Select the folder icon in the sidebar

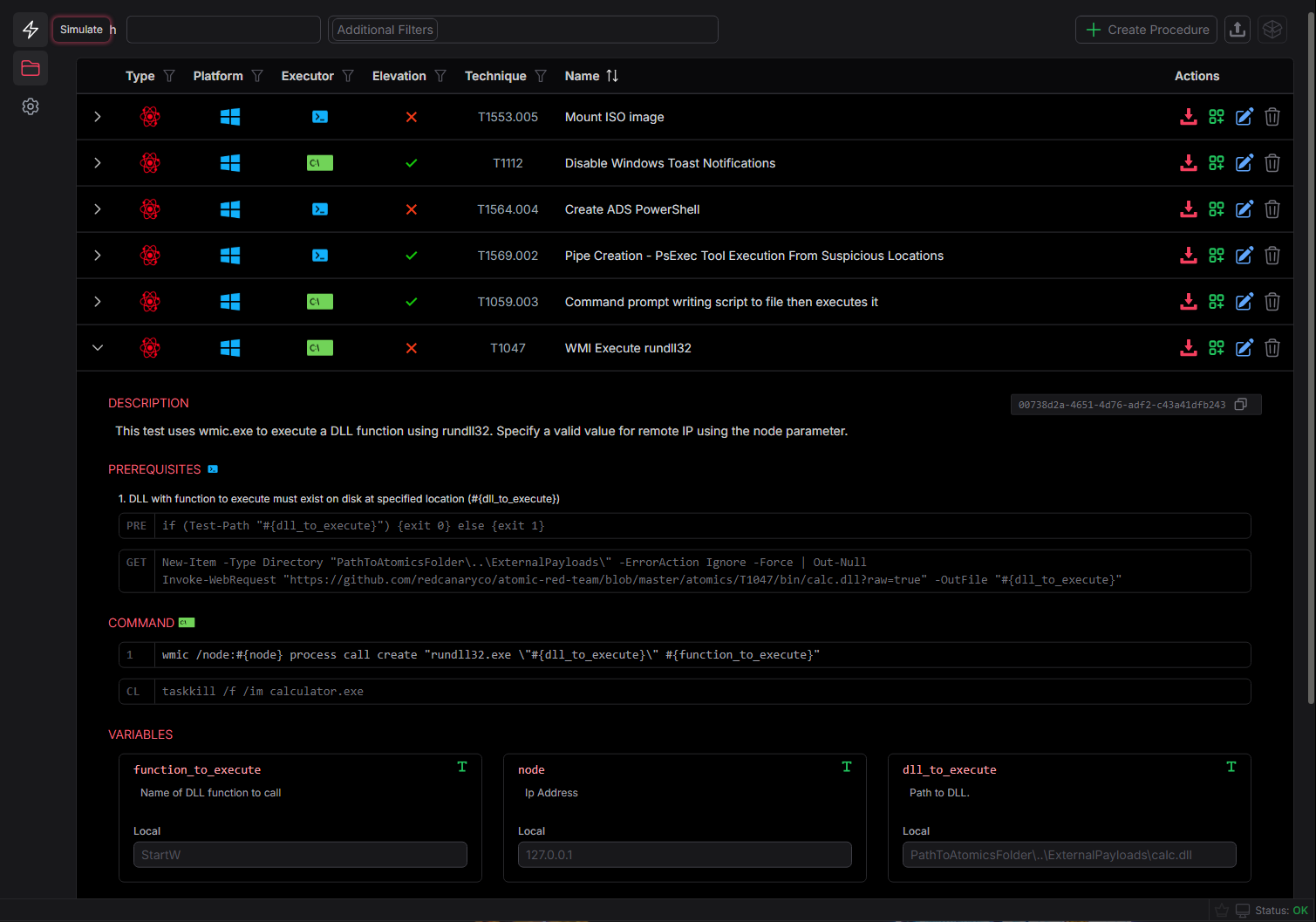tap(31, 68)
